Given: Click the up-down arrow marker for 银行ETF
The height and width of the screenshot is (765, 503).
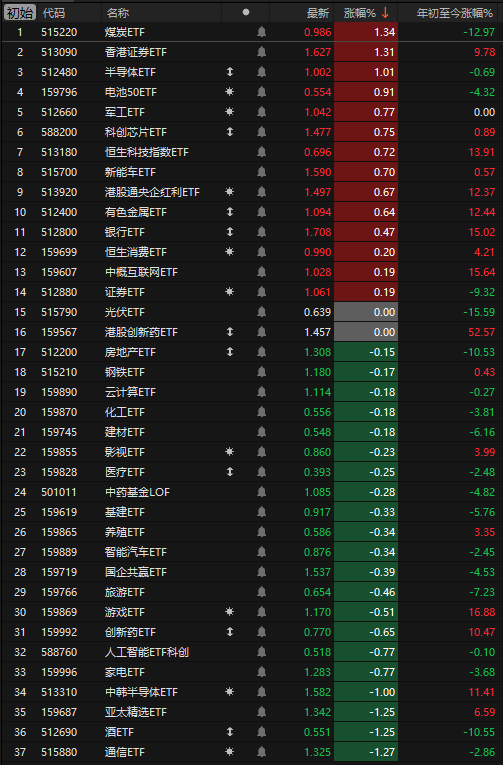Looking at the screenshot, I should pyautogui.click(x=230, y=232).
